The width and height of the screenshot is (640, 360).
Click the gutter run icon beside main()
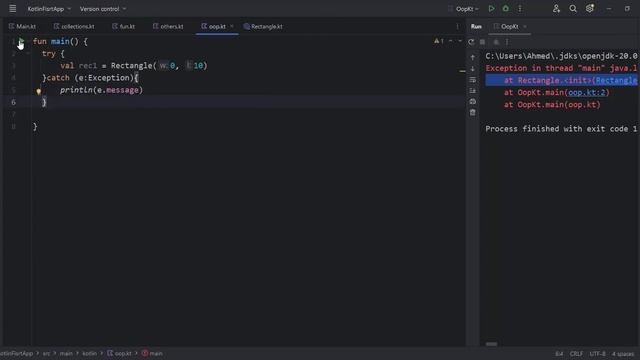(21, 41)
